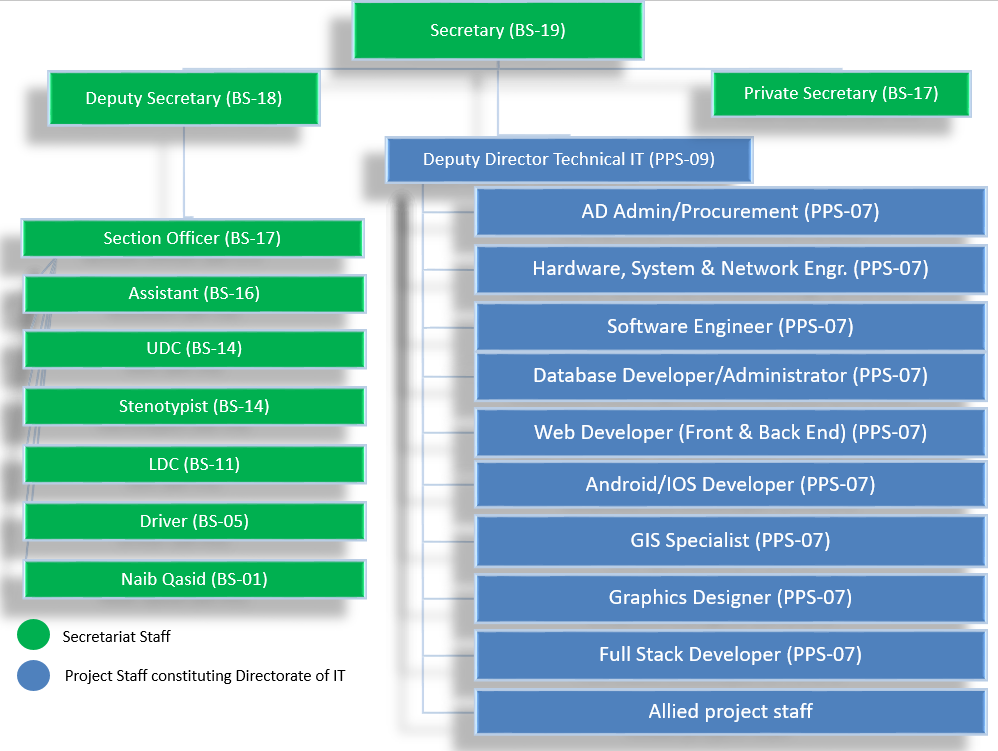
Task: Click the LDC (BS-11) box
Action: [x=194, y=464]
